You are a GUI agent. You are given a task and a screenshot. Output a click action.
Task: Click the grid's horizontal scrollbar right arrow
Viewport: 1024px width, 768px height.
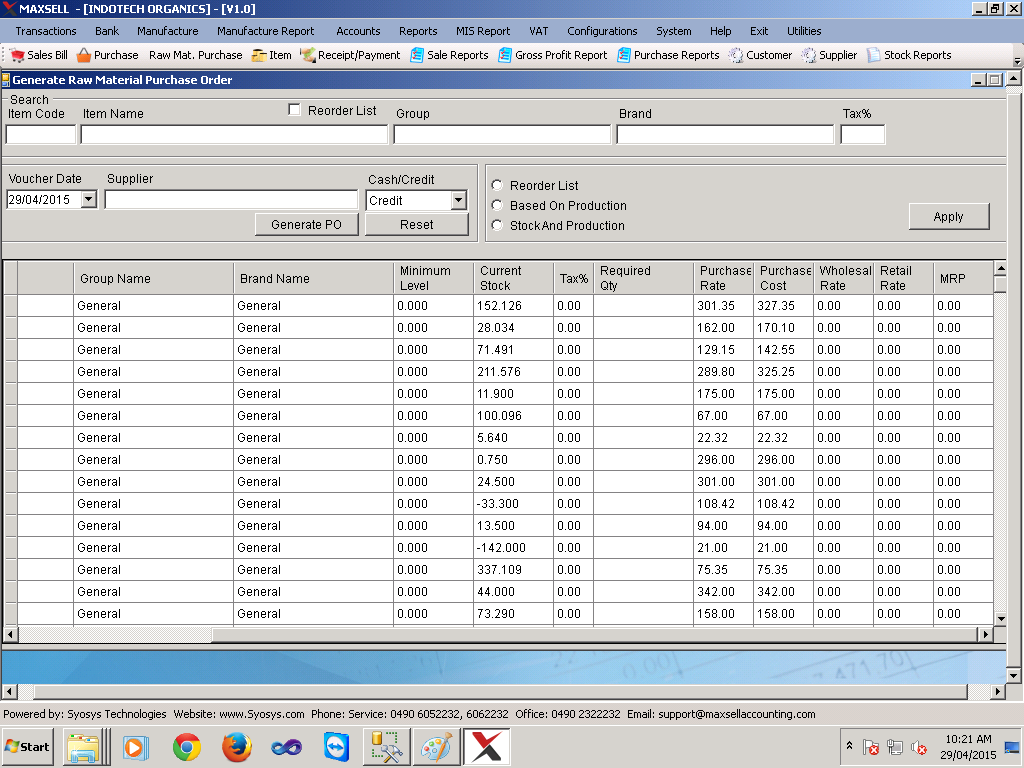pos(985,634)
